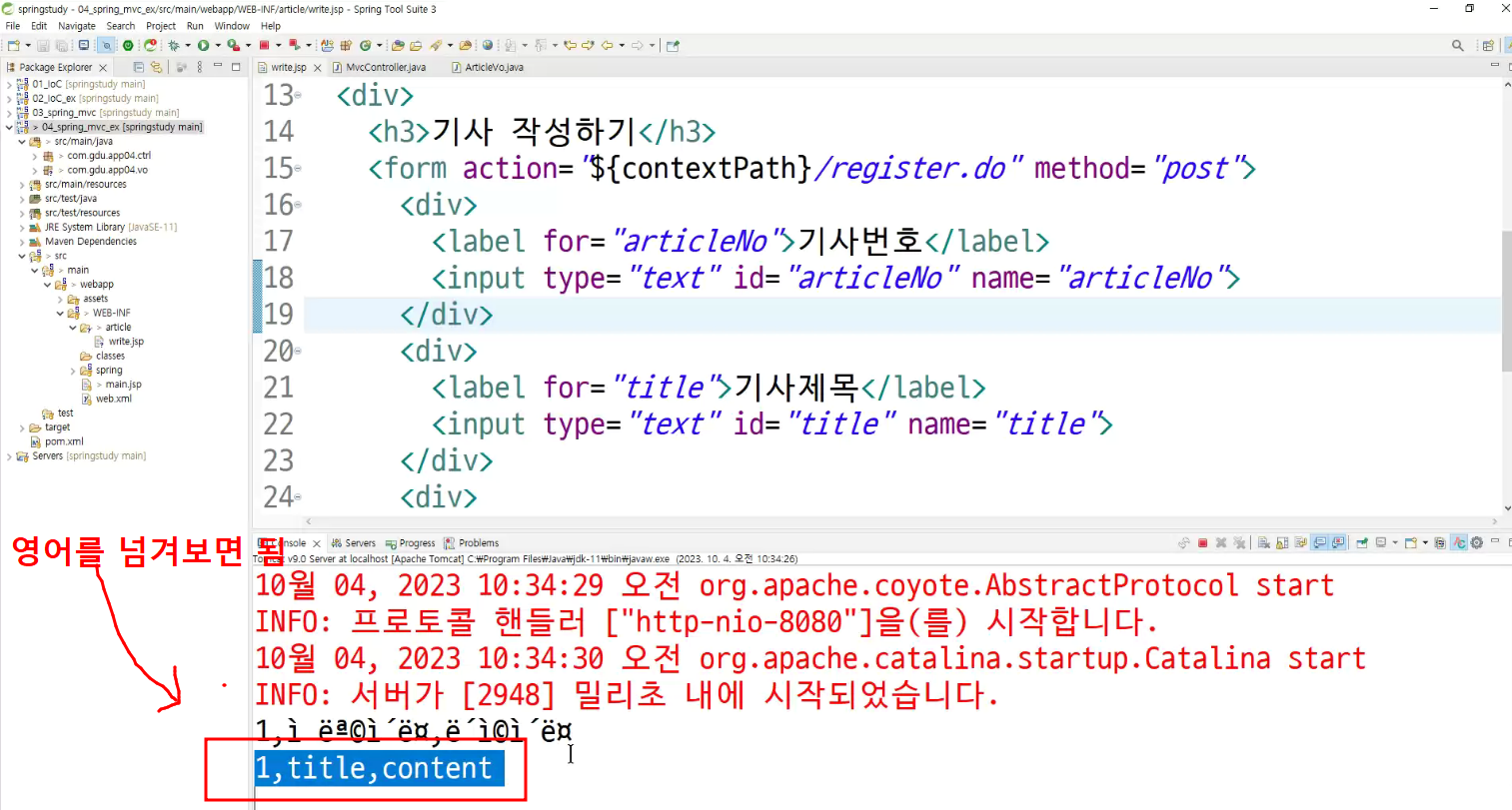Switch to MvcController.java editor tab
The image size is (1512, 810).
pos(379,67)
